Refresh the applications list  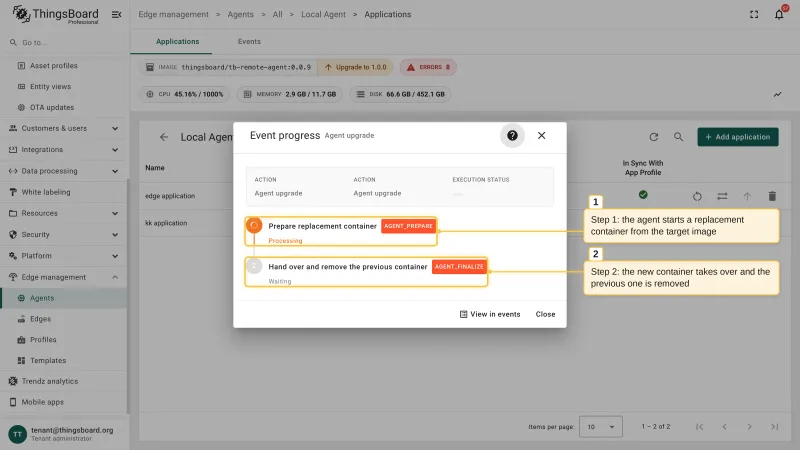(x=654, y=137)
